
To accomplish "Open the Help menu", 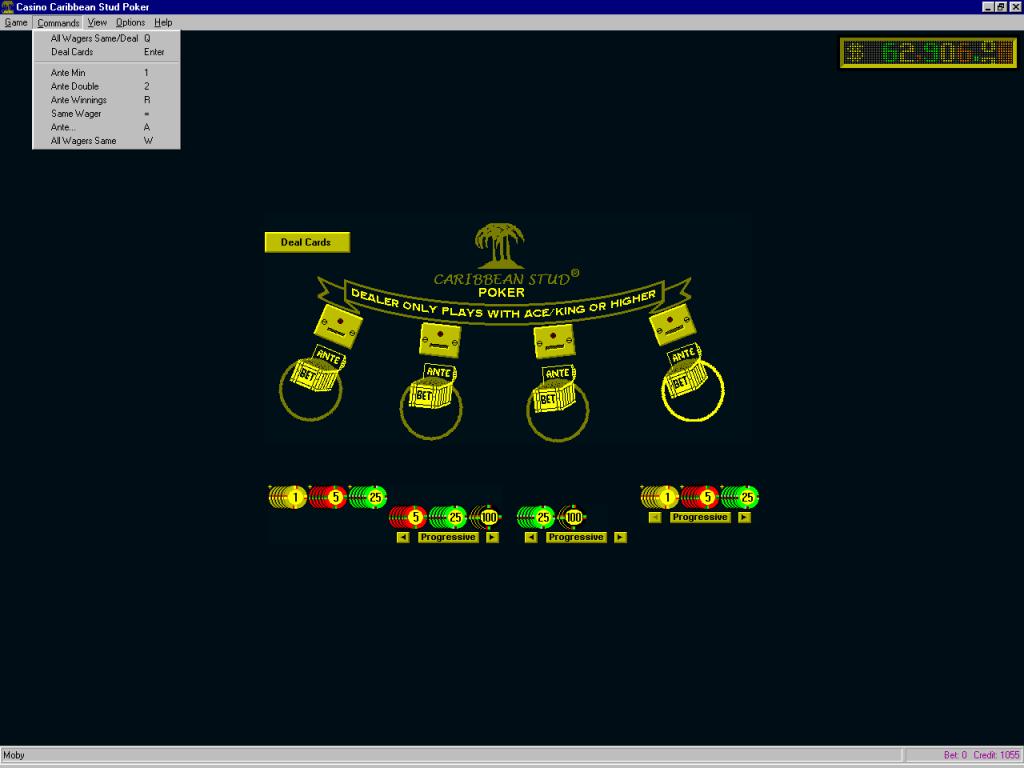I will point(163,22).
